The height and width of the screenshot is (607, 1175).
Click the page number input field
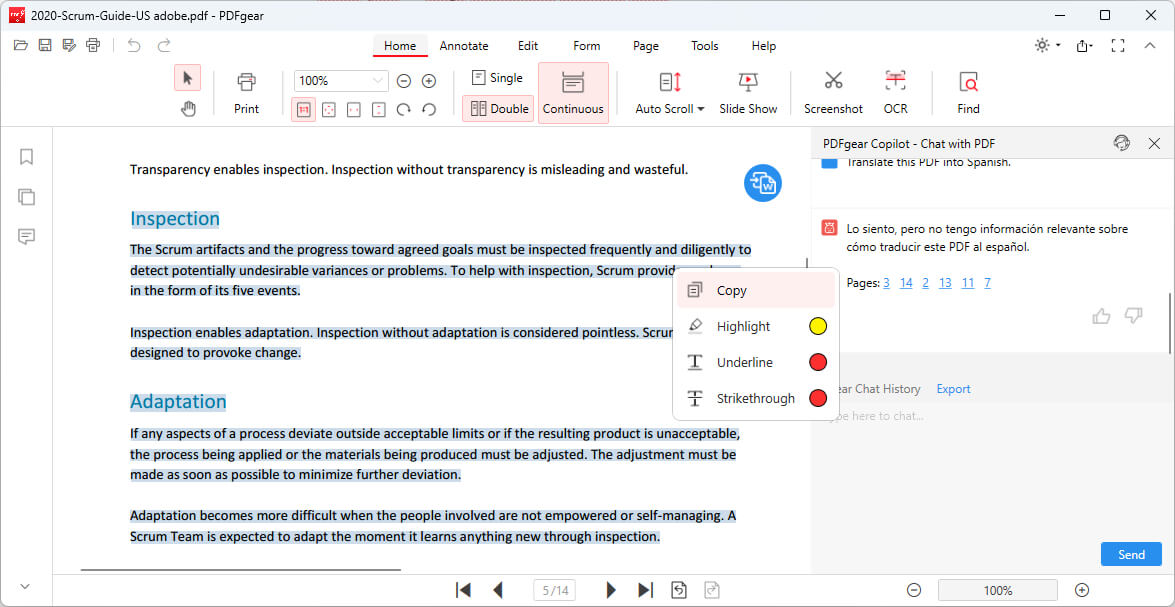point(554,589)
